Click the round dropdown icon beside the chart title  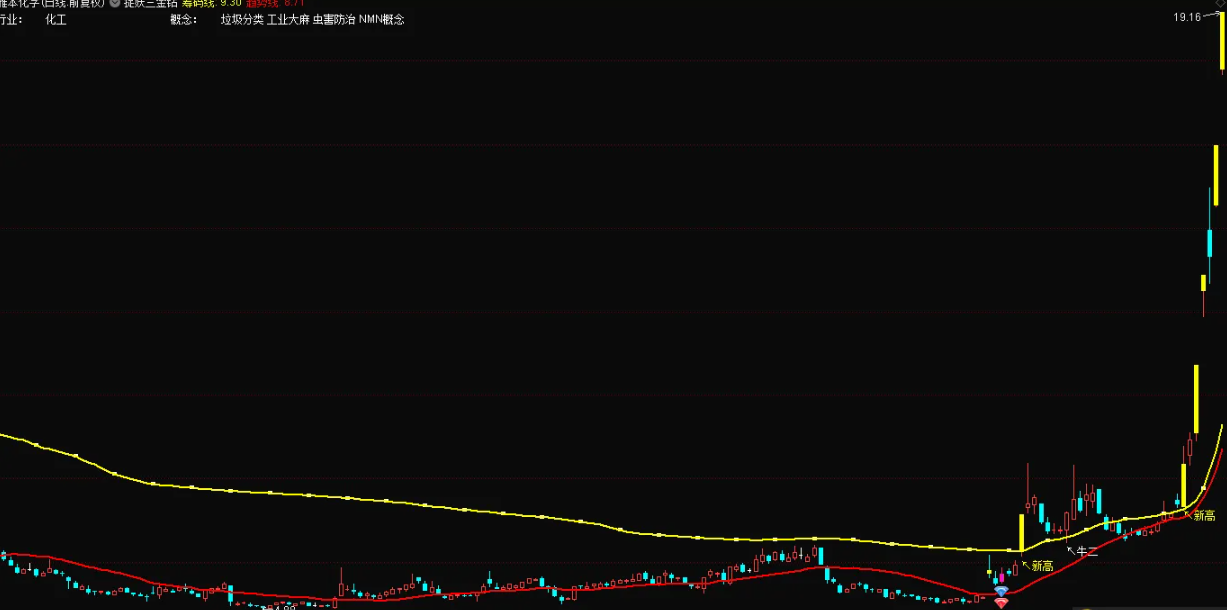click(114, 3)
